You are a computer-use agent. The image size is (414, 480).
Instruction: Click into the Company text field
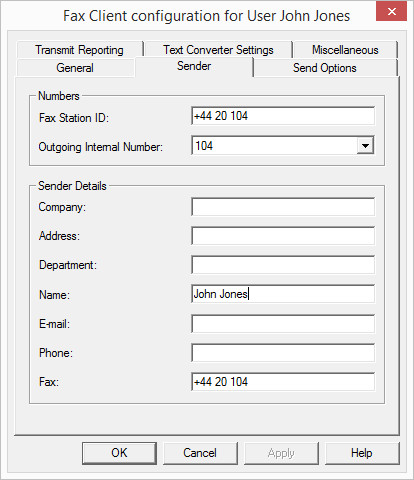[x=283, y=207]
